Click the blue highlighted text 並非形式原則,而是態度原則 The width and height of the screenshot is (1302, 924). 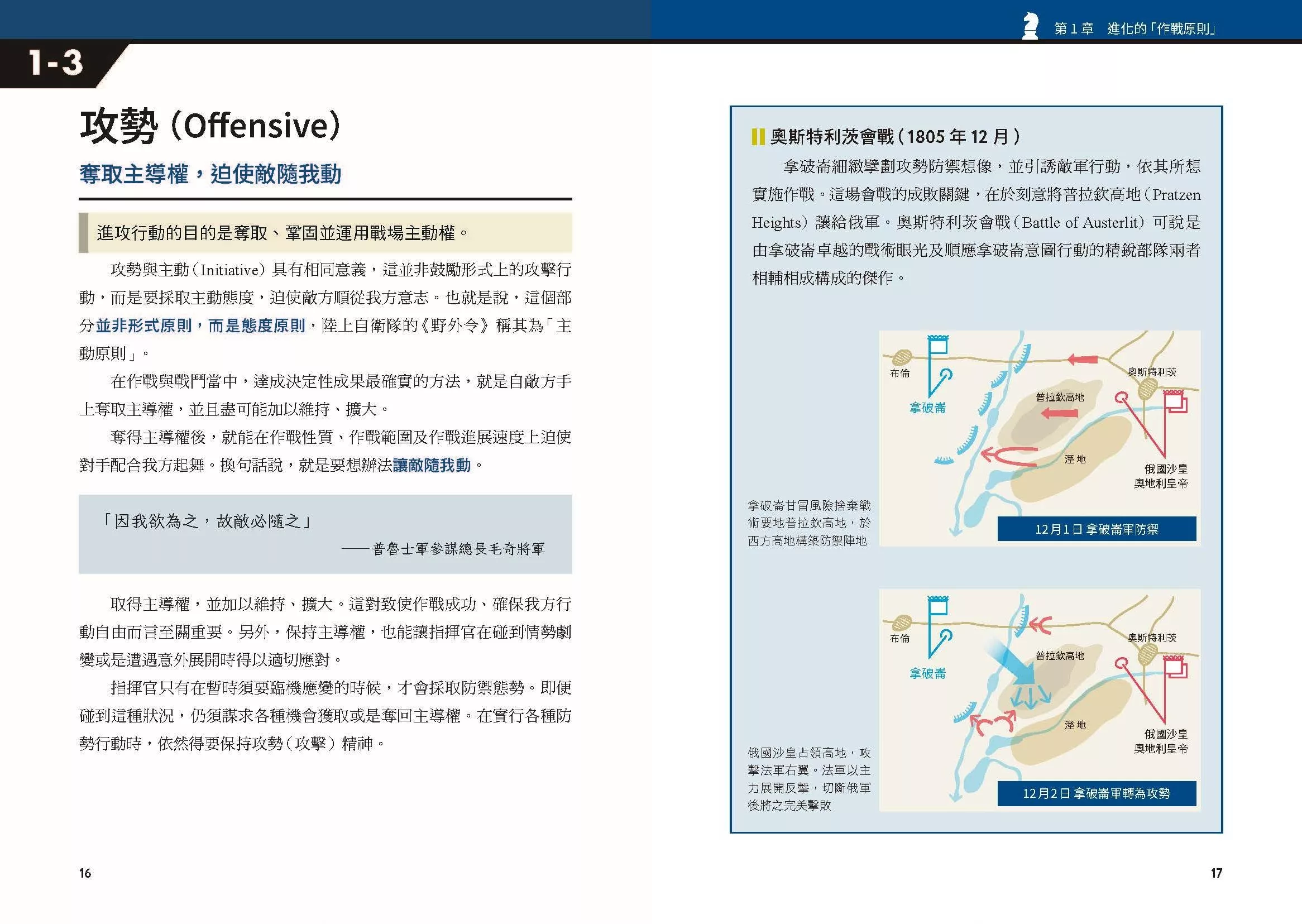[200, 325]
